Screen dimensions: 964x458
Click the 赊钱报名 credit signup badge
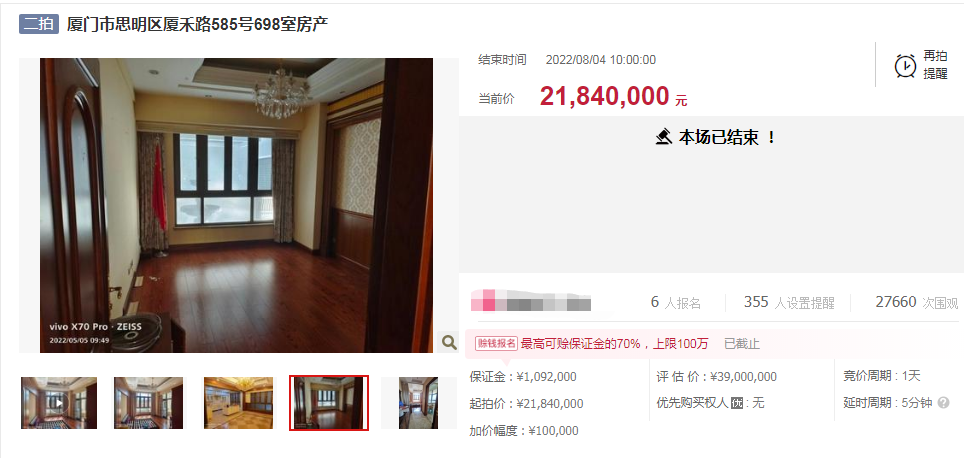497,343
